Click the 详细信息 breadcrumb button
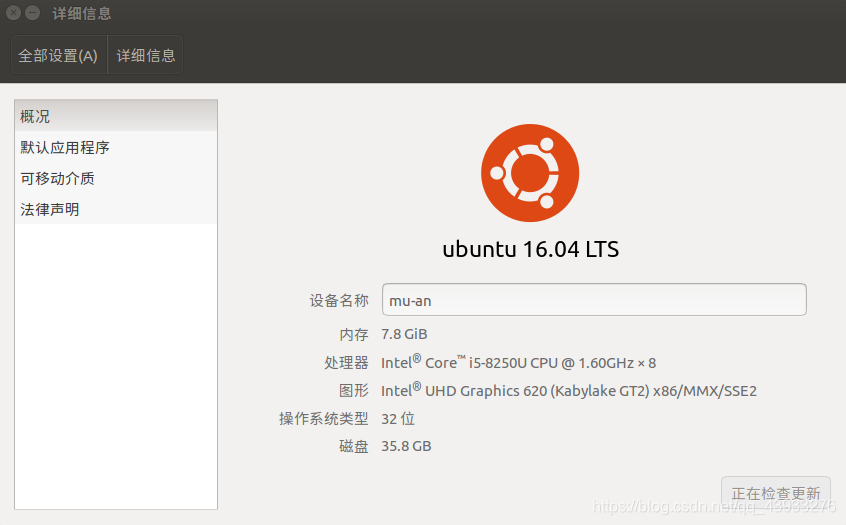Screen dimensions: 846x525 pyautogui.click(x=146, y=55)
